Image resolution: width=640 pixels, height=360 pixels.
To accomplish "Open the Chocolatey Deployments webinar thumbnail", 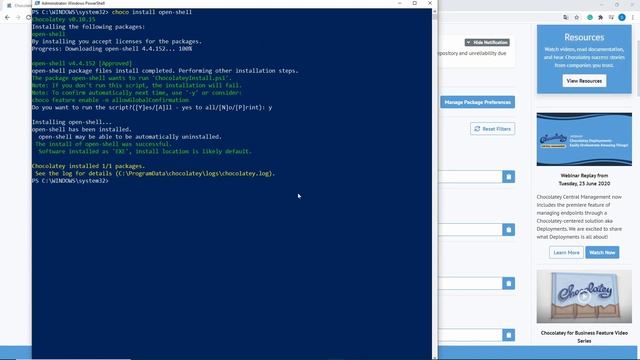I will coord(584,139).
